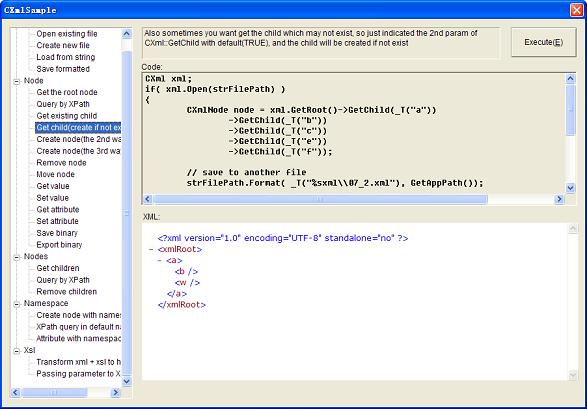Click the XML declaration line
587x409 pixels.
coord(283,238)
